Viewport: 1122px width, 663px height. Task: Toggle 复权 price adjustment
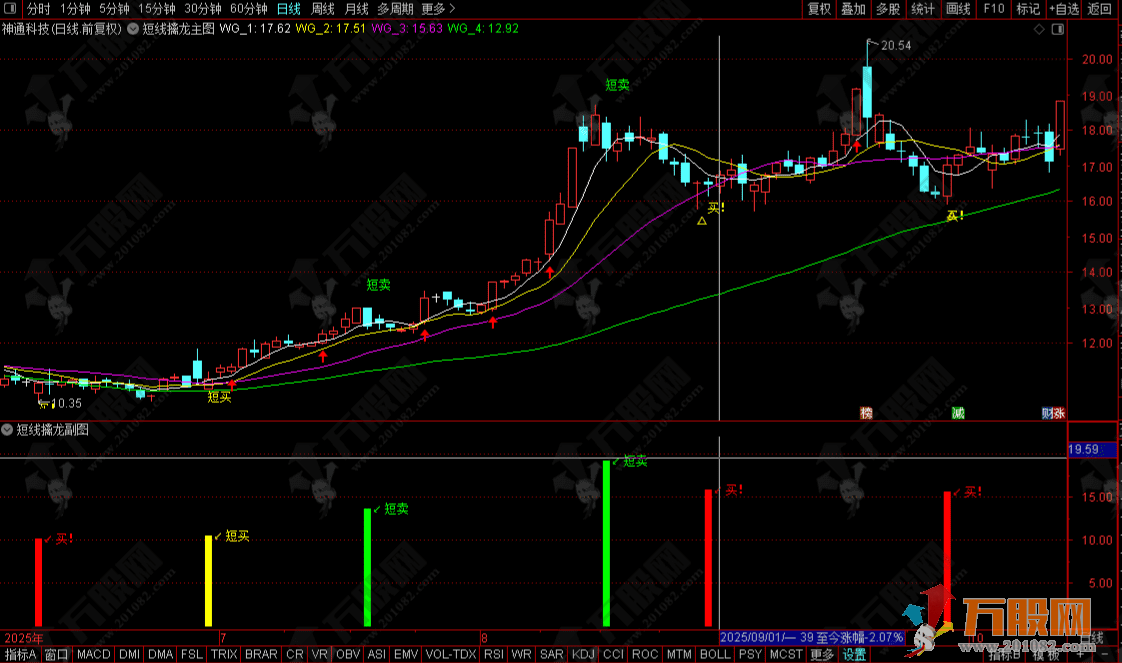[819, 9]
